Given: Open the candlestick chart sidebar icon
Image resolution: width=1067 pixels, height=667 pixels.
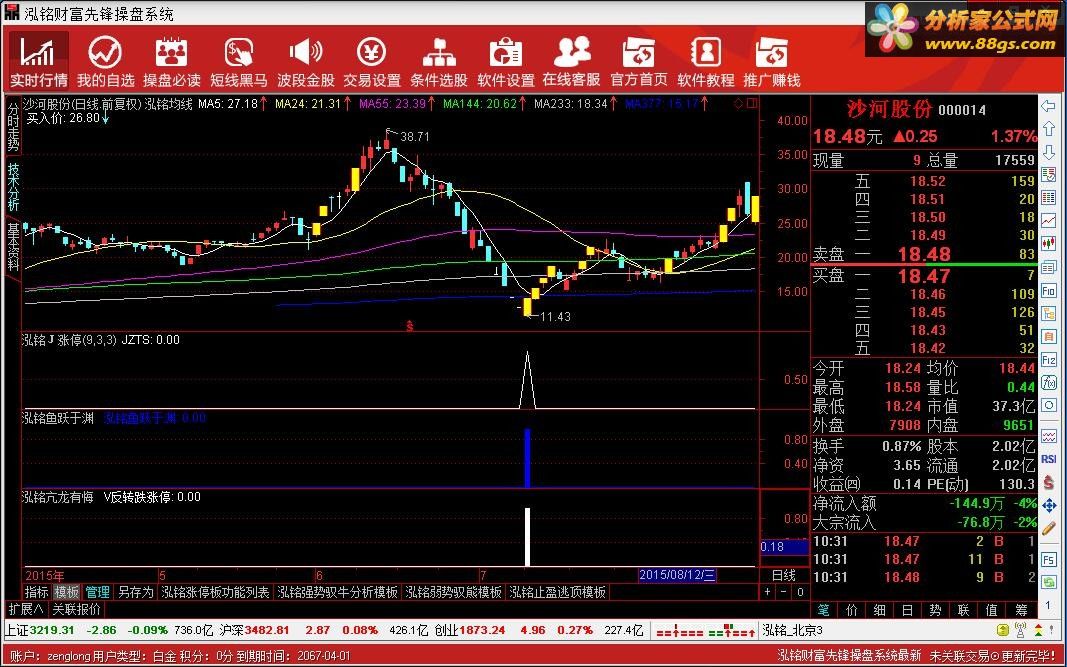Looking at the screenshot, I should pos(1049,243).
